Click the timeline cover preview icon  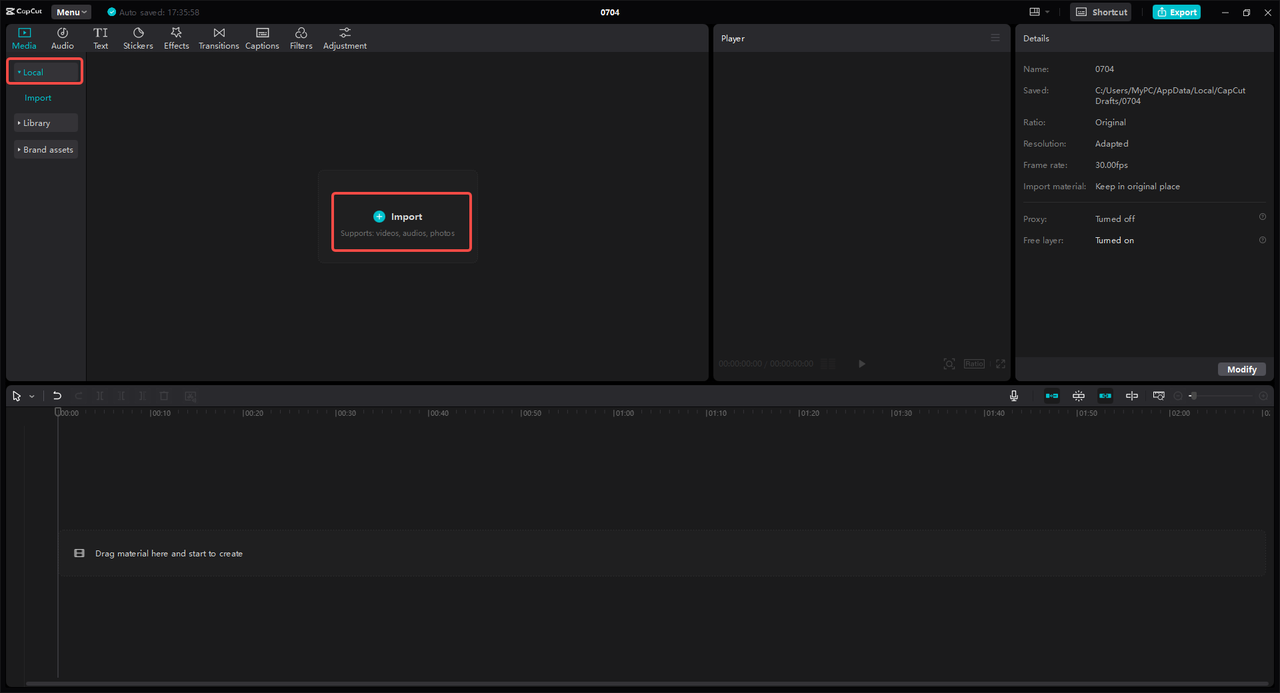pyautogui.click(x=1158, y=396)
